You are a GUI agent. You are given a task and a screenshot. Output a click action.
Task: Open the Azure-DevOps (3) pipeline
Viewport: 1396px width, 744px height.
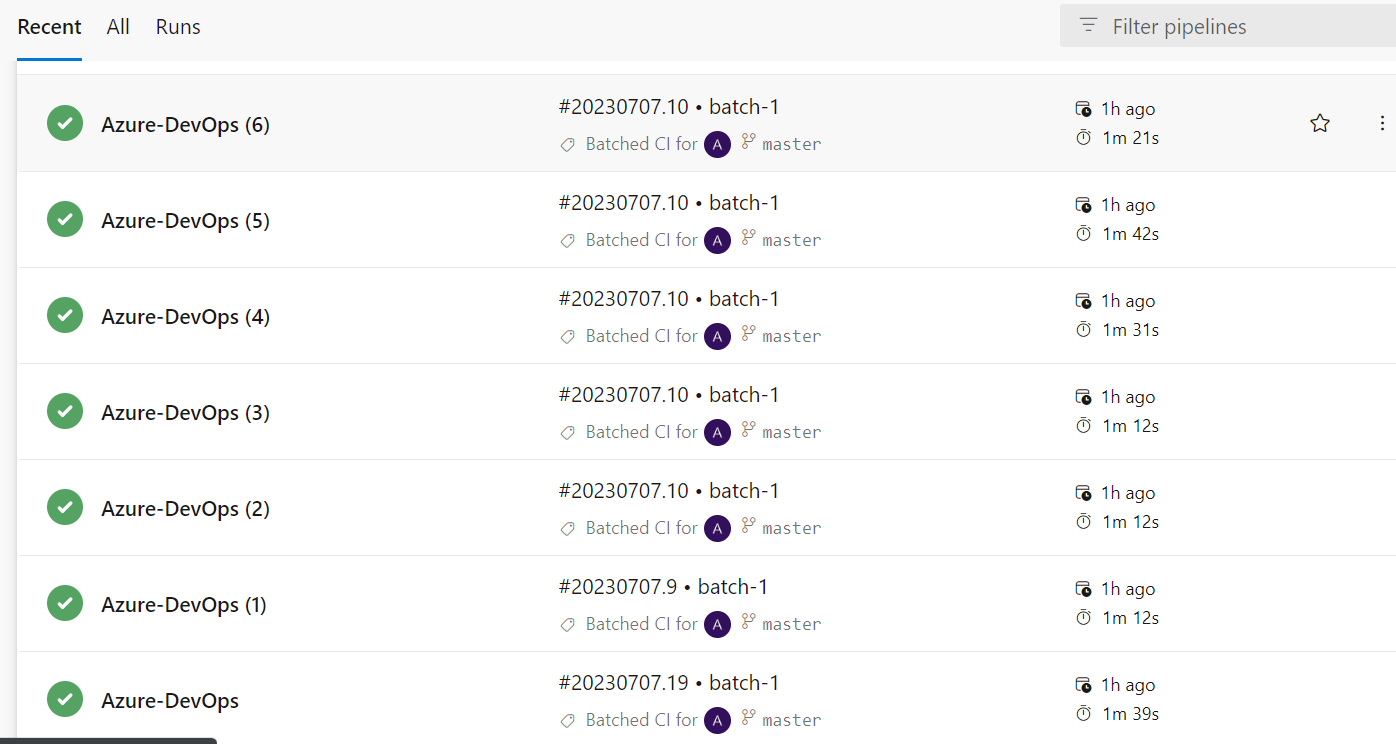(x=184, y=412)
